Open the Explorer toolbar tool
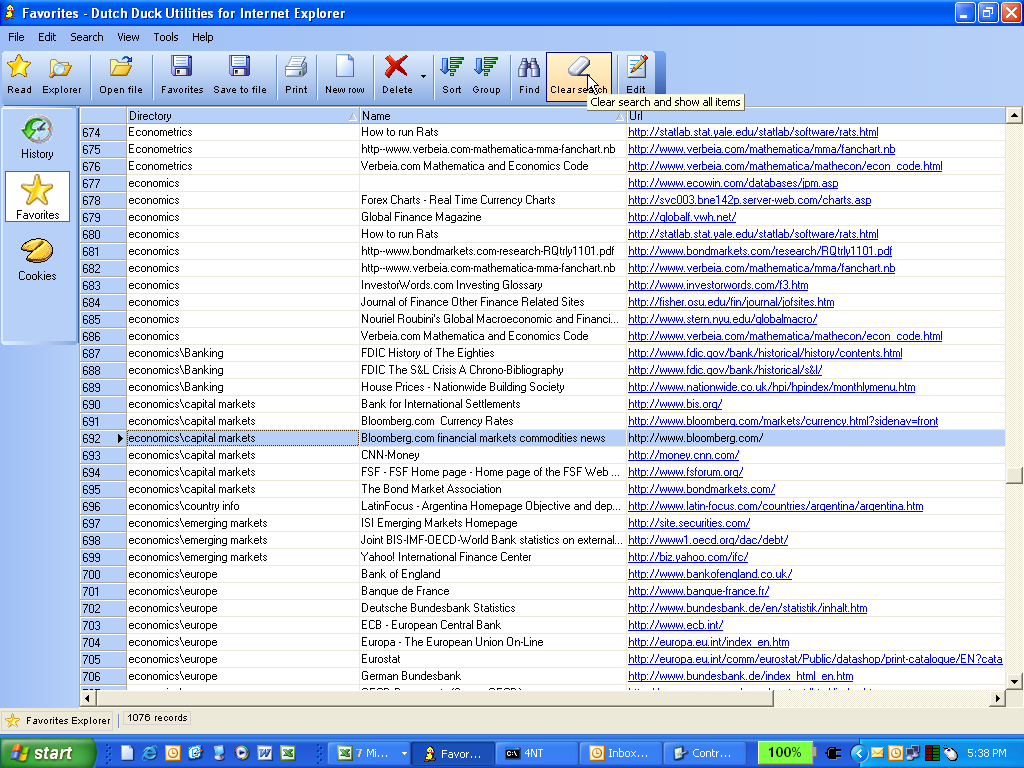1024x768 pixels. click(61, 76)
